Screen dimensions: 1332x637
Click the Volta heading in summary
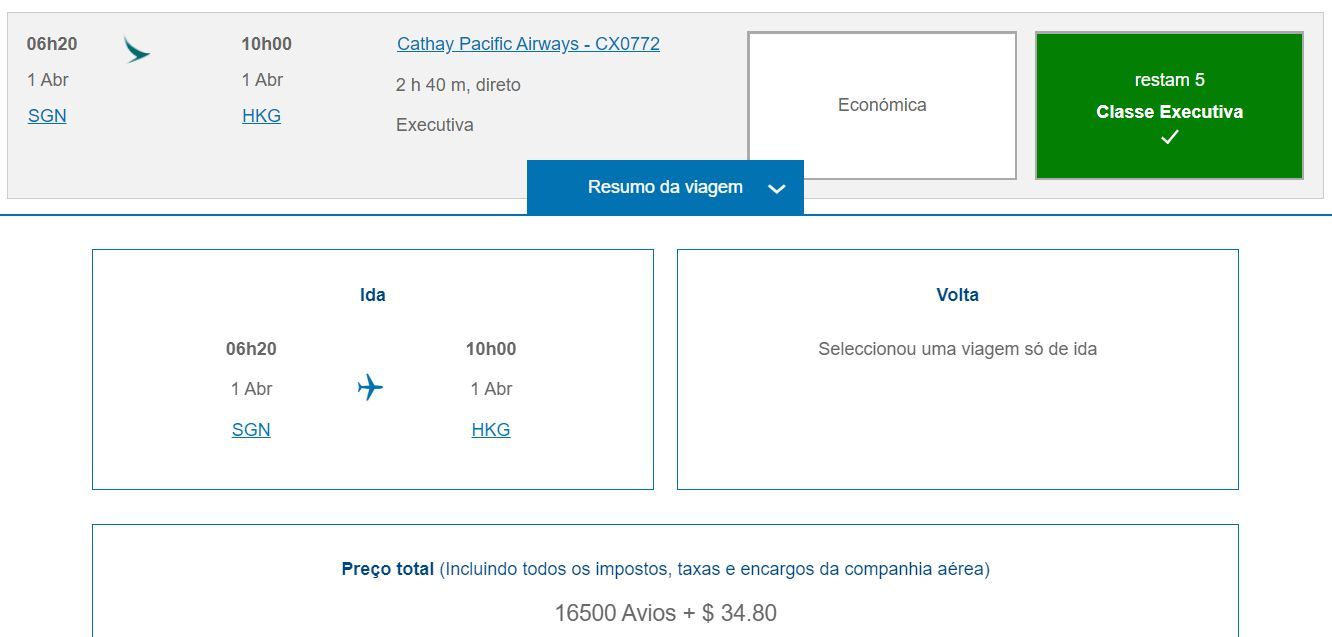pyautogui.click(x=957, y=295)
